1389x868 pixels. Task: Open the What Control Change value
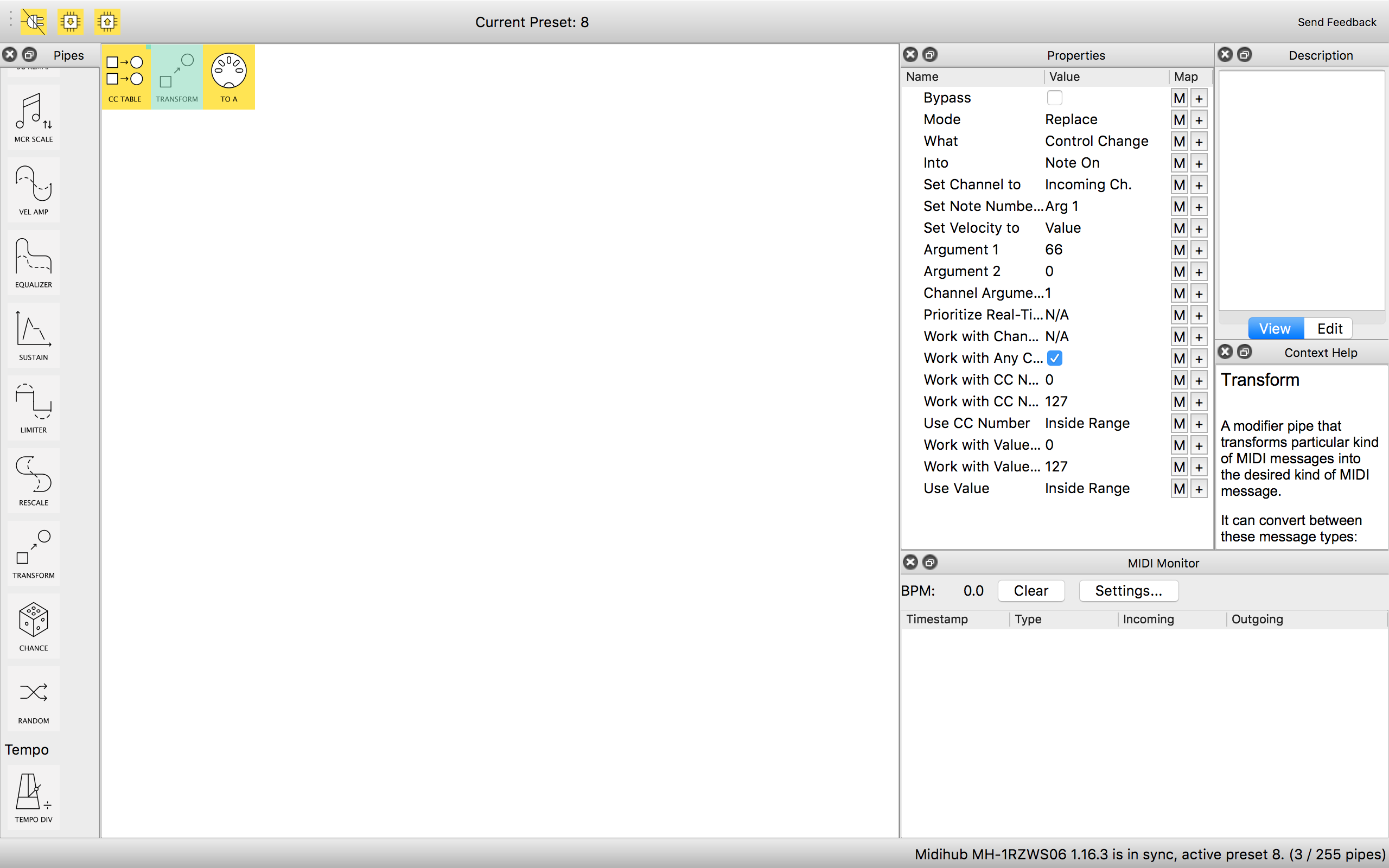[x=1095, y=141]
